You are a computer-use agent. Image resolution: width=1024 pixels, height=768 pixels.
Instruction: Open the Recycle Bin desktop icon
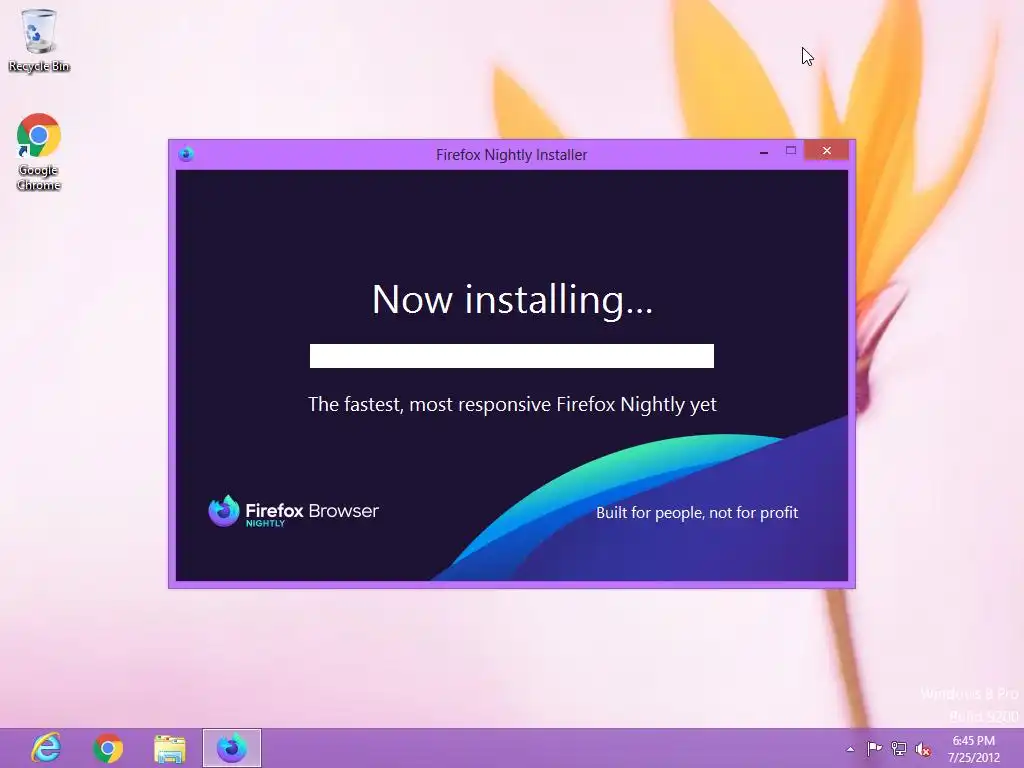pos(39,40)
